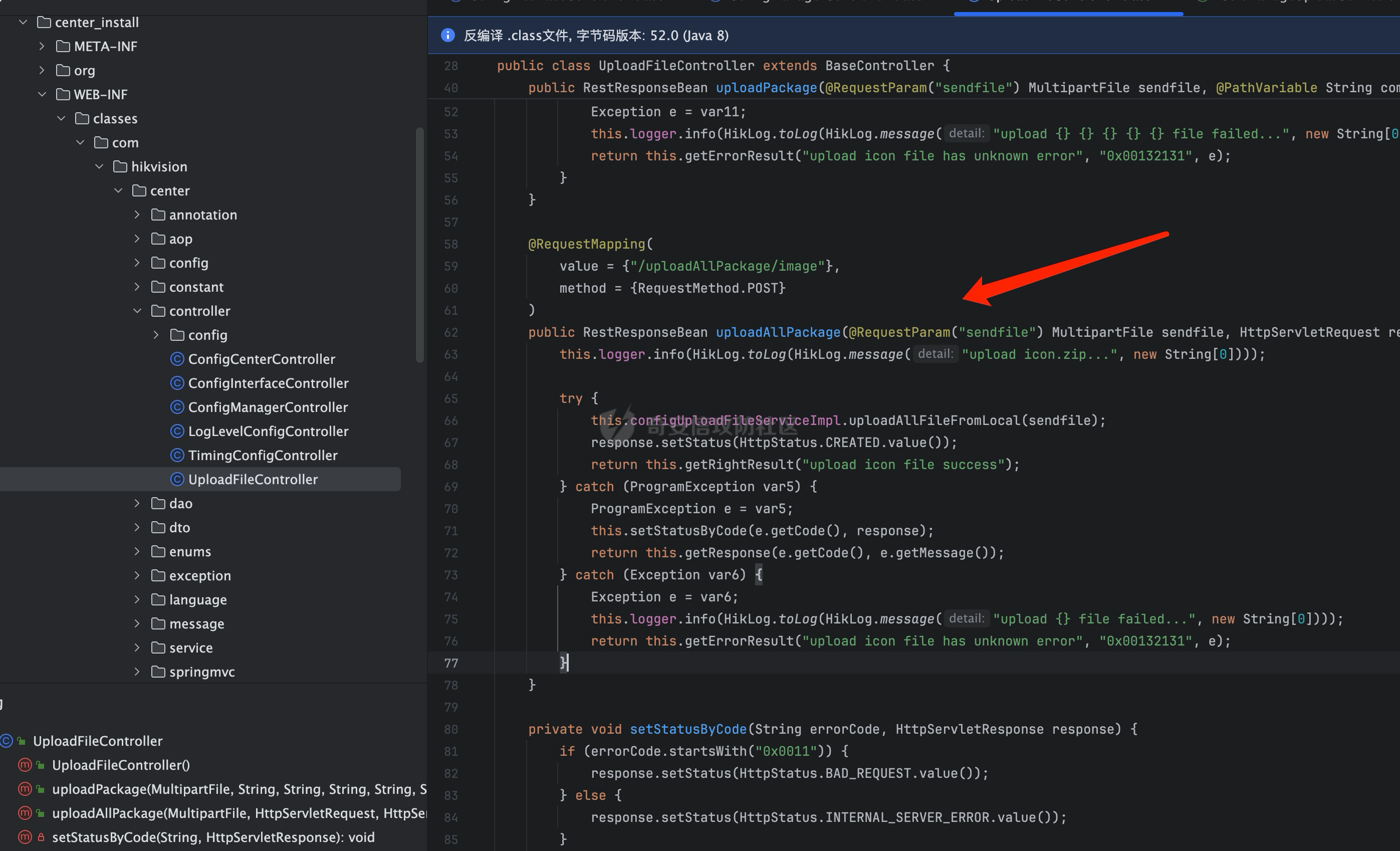Collapse the classes folder

(x=61, y=118)
